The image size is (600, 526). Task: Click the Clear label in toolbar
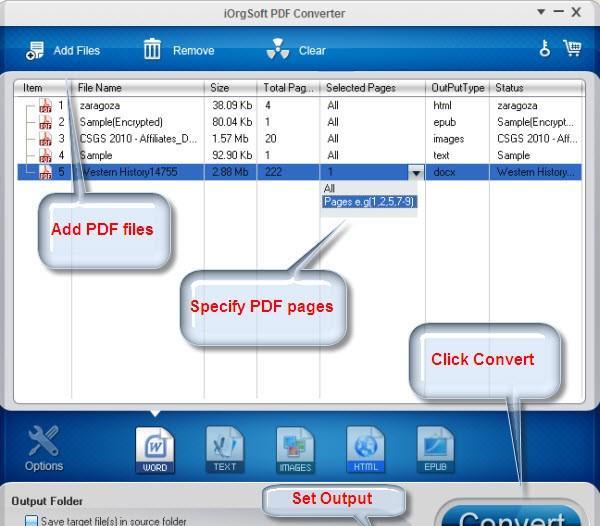[312, 50]
